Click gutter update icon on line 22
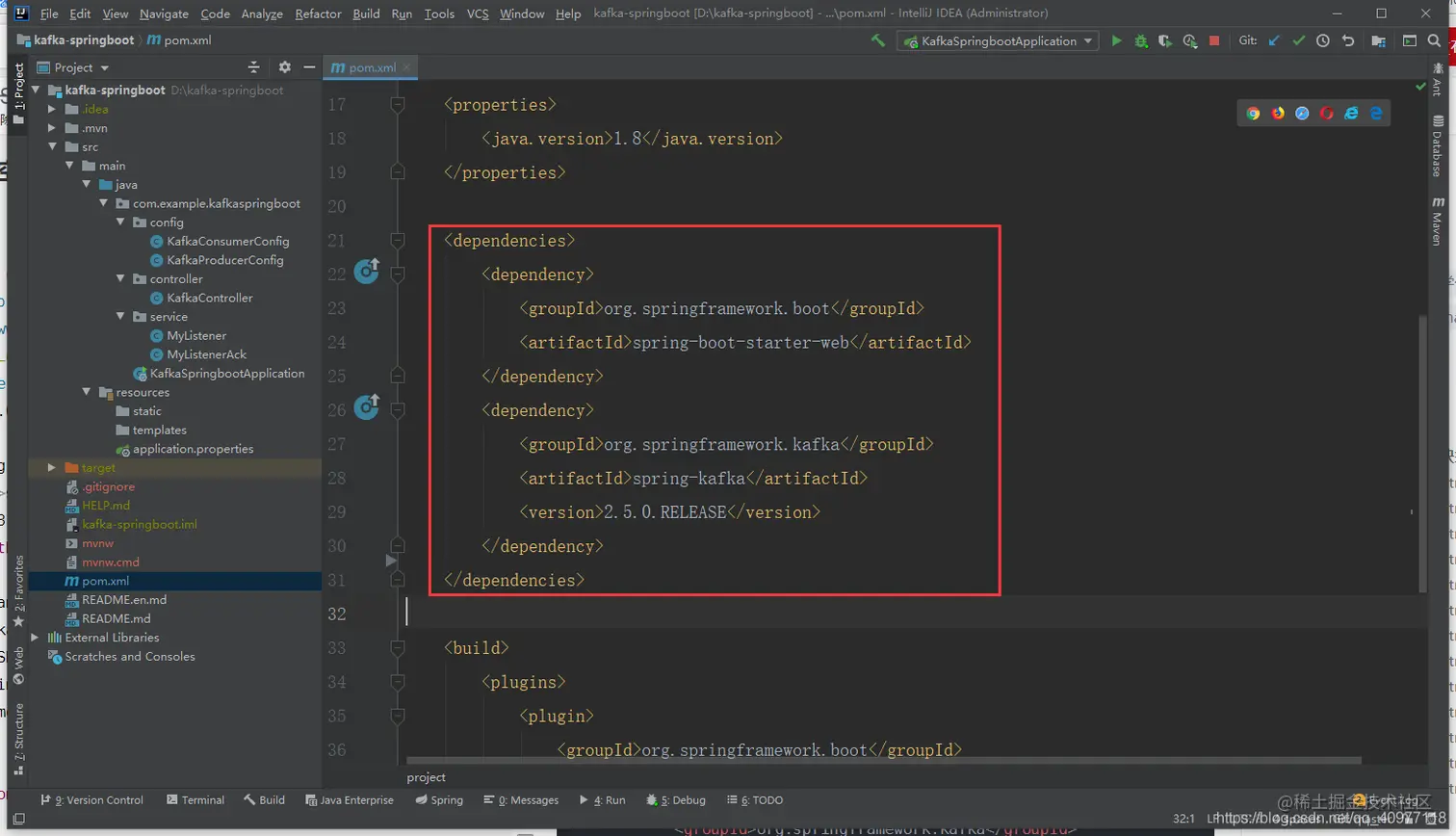Screen dimensions: 1456x836 (x=367, y=272)
